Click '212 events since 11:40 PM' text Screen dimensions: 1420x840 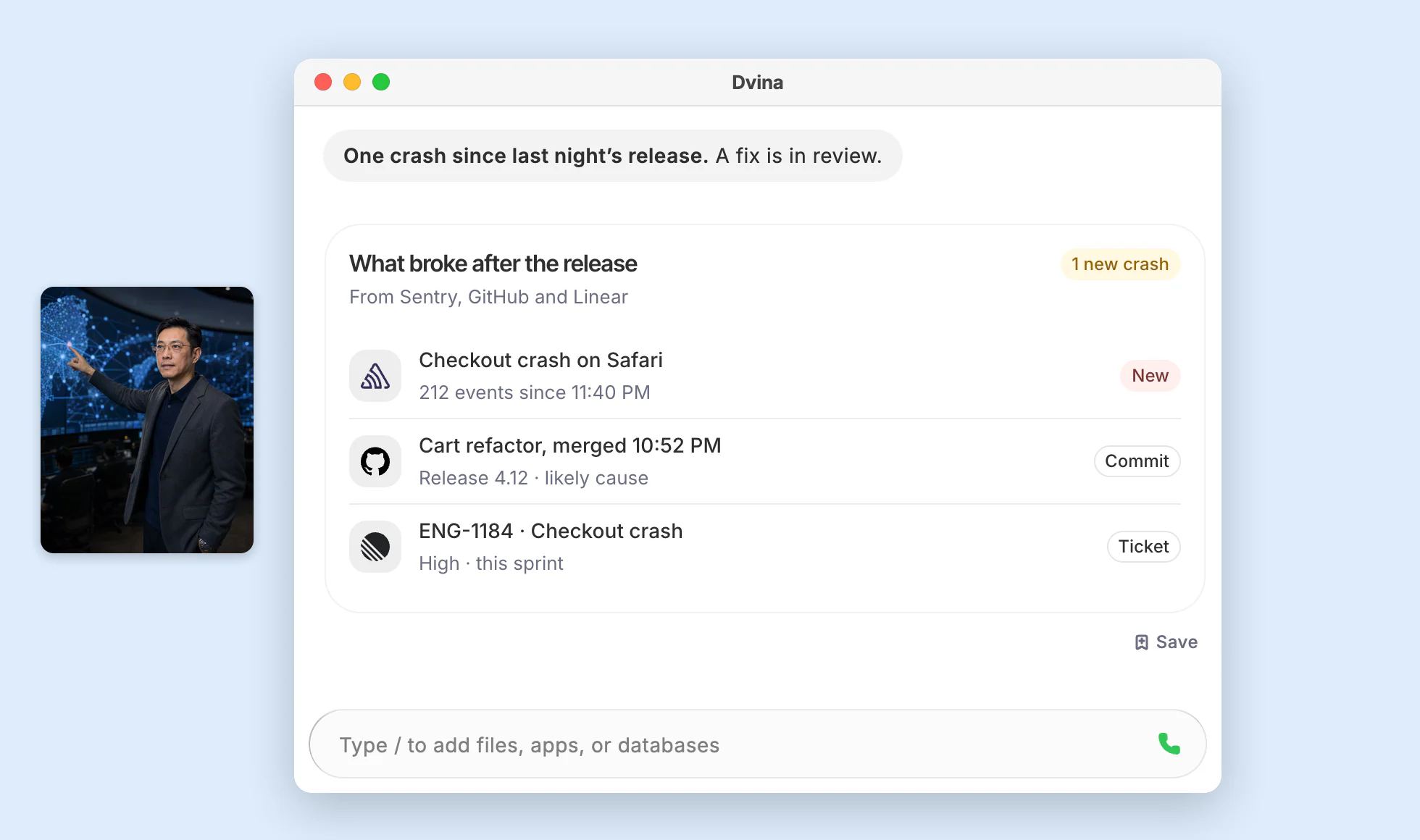tap(535, 392)
